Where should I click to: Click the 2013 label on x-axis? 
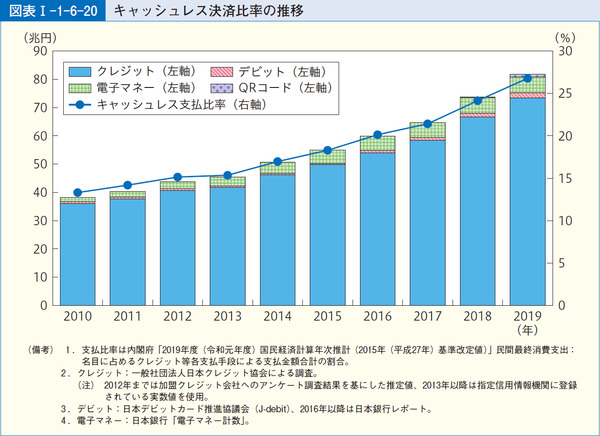[227, 318]
